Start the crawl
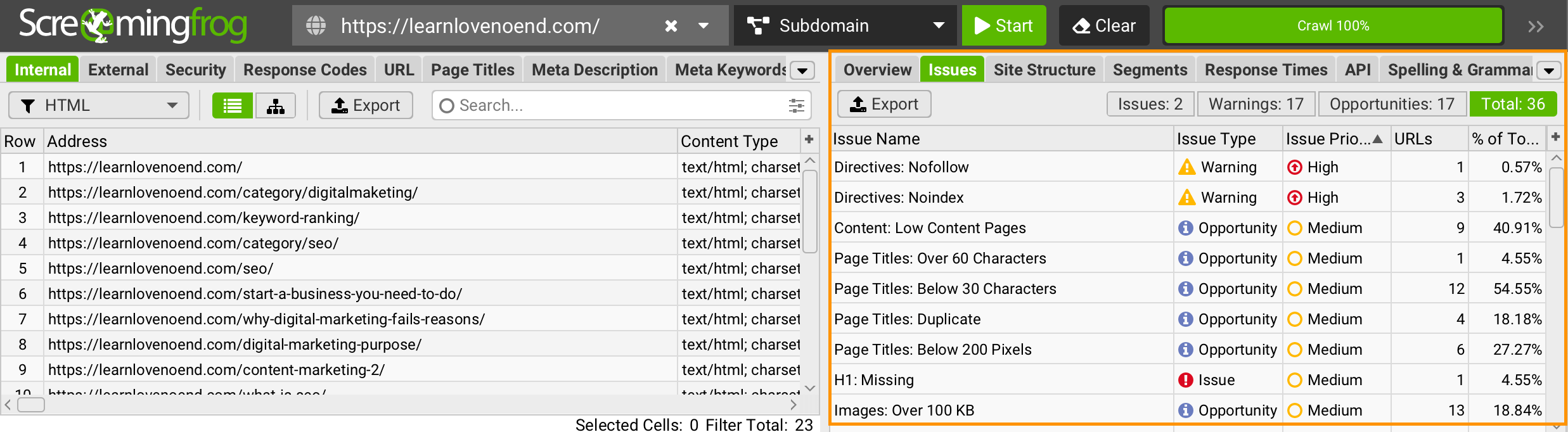The width and height of the screenshot is (1568, 432). tap(1004, 25)
